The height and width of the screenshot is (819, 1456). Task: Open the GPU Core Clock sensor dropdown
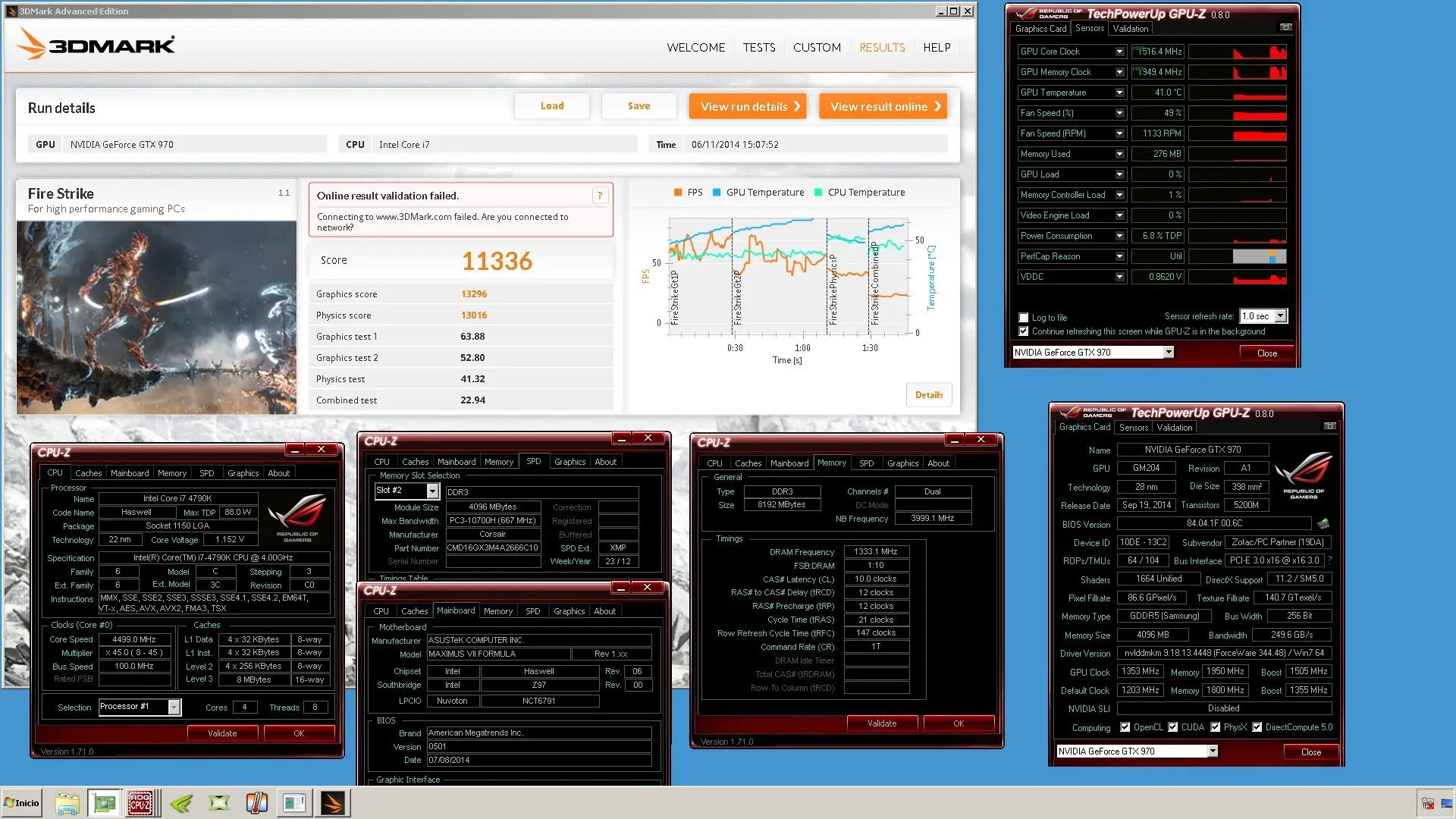1119,52
